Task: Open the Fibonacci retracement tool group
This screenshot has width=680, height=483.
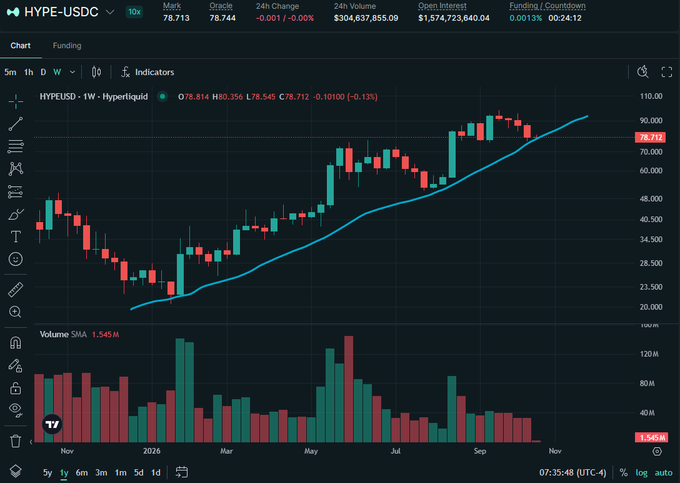Action: pos(16,147)
